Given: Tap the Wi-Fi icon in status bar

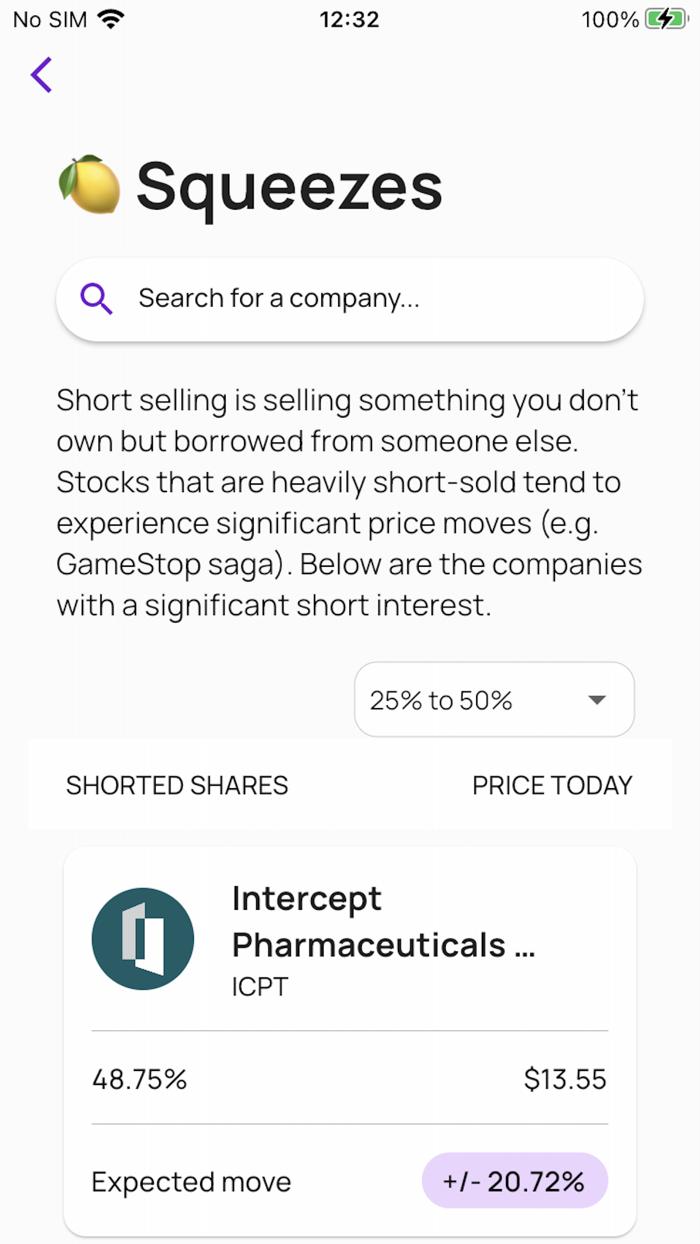Looking at the screenshot, I should click(x=110, y=17).
